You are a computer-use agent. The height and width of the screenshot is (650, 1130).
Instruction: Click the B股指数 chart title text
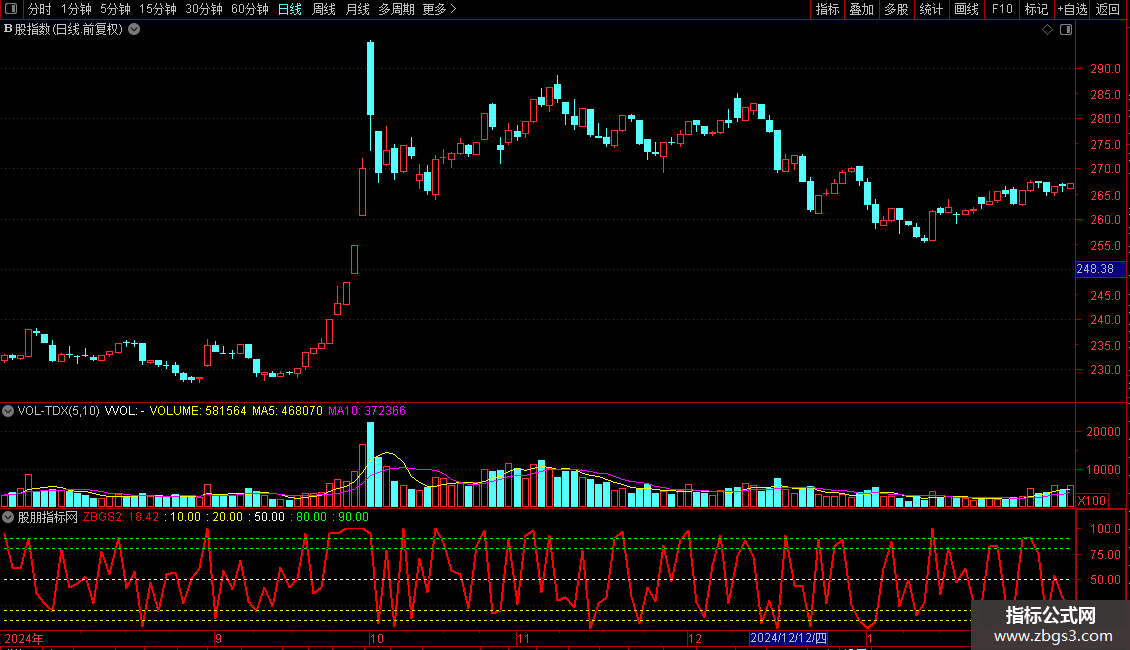tap(63, 30)
